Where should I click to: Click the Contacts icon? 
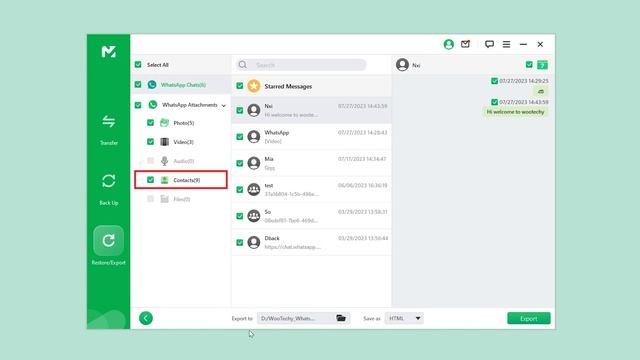pyautogui.click(x=164, y=180)
